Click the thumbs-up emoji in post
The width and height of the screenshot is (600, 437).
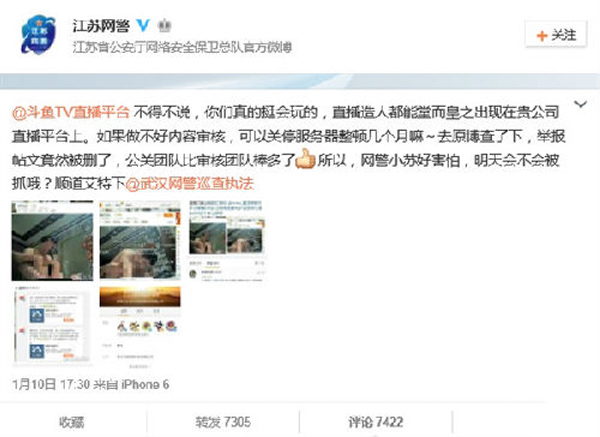click(305, 159)
